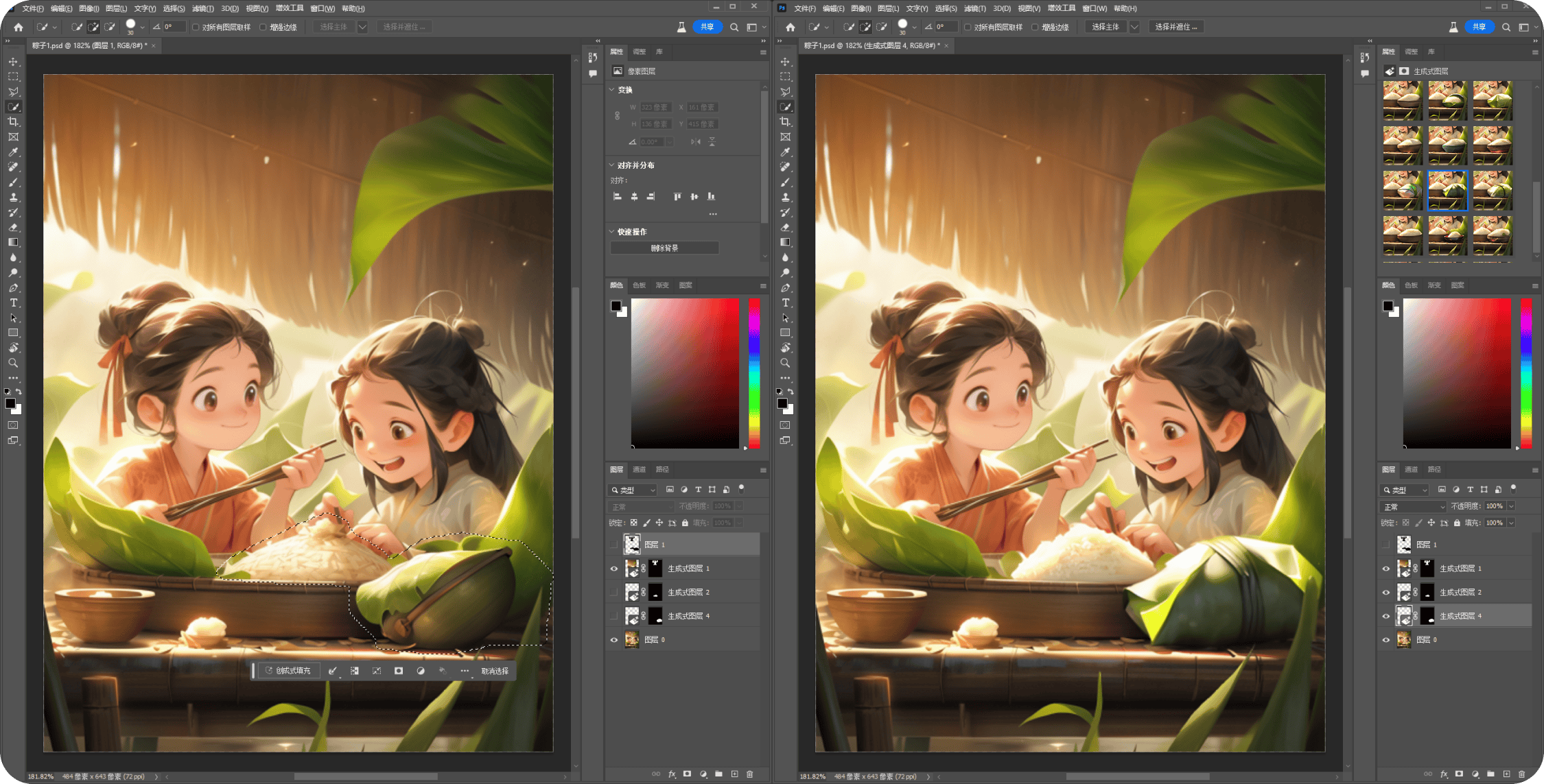The width and height of the screenshot is (1544, 784).
Task: Click the 共享 button in left window
Action: coord(707,27)
